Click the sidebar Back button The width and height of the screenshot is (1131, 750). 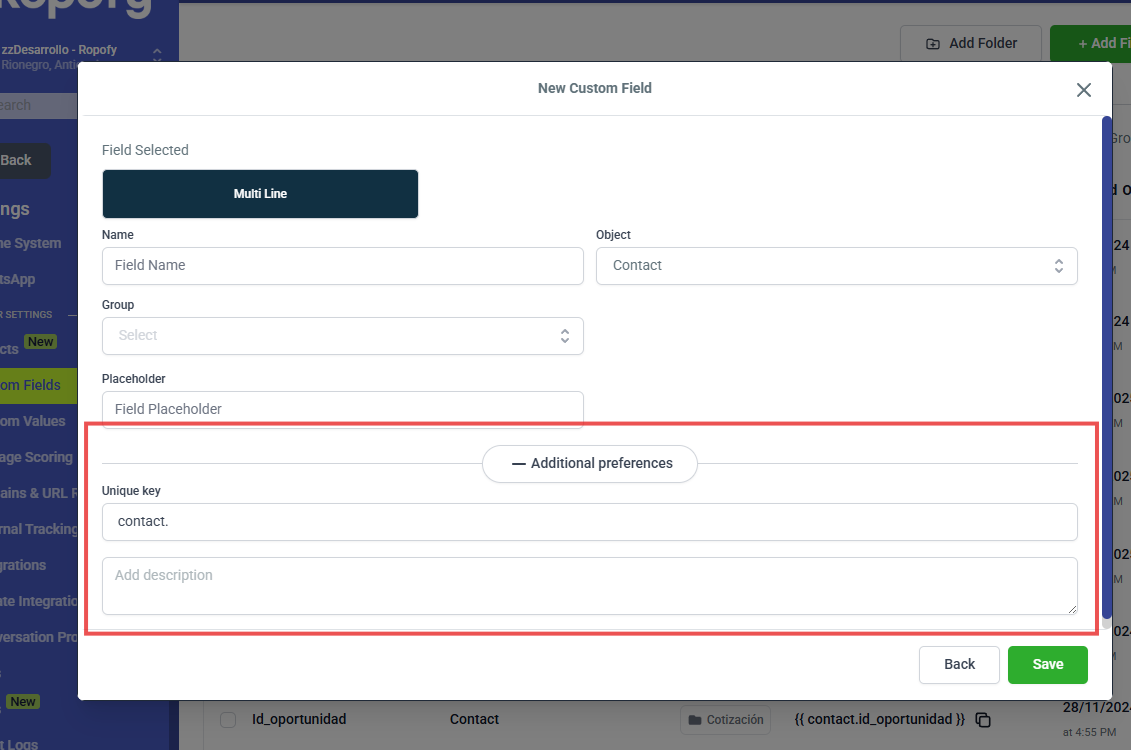click(x=18, y=161)
